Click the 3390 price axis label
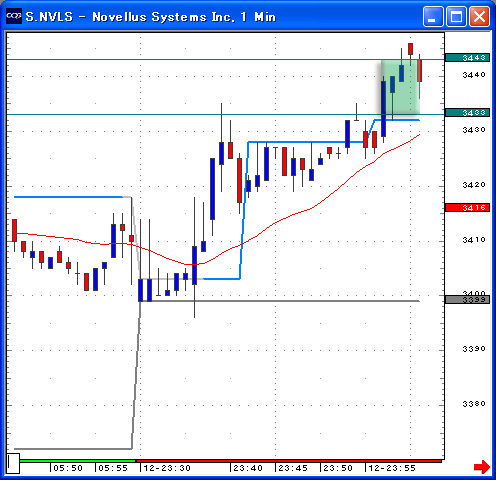 click(x=474, y=349)
